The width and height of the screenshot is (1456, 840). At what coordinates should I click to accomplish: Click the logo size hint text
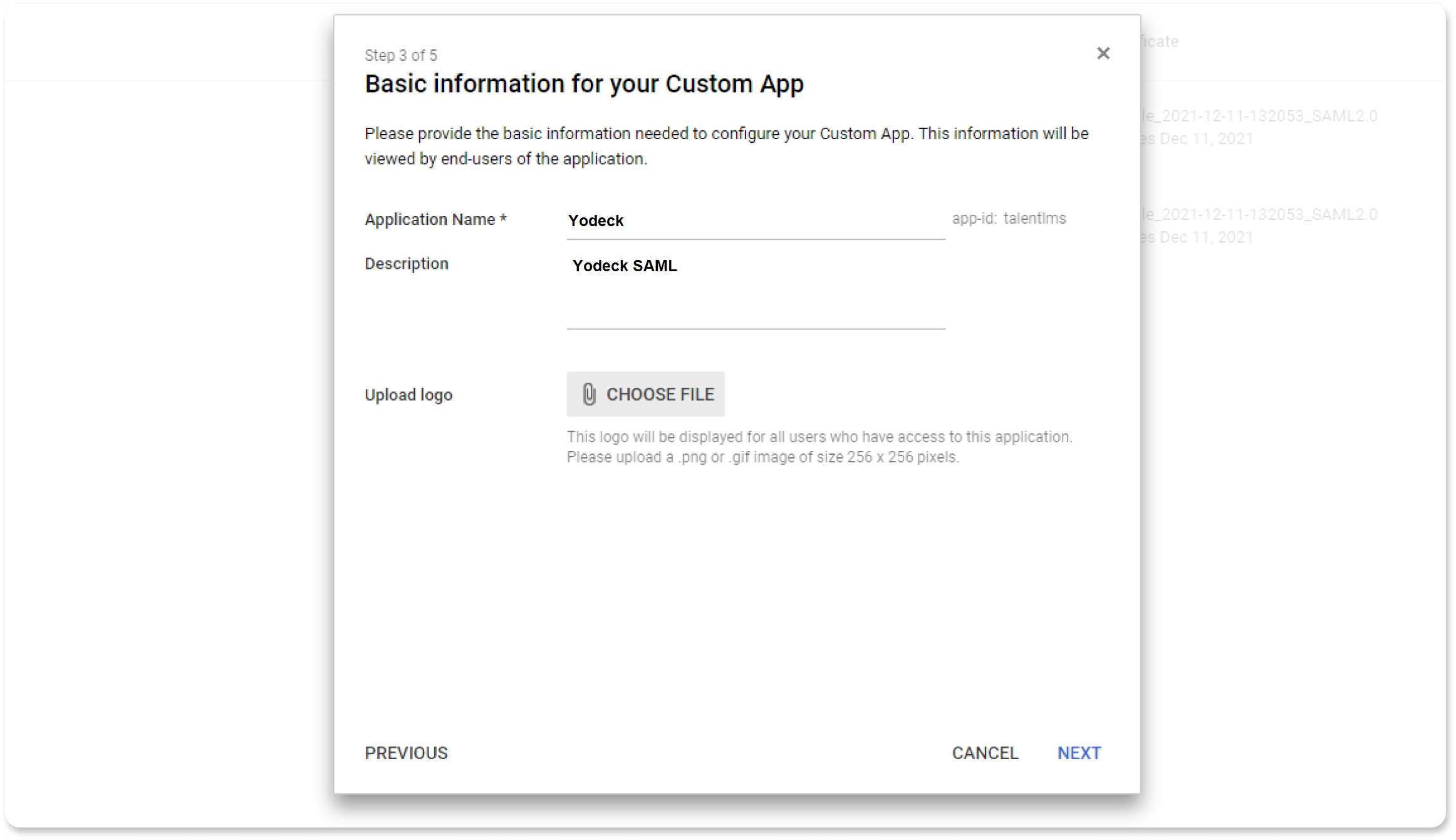pyautogui.click(x=819, y=447)
